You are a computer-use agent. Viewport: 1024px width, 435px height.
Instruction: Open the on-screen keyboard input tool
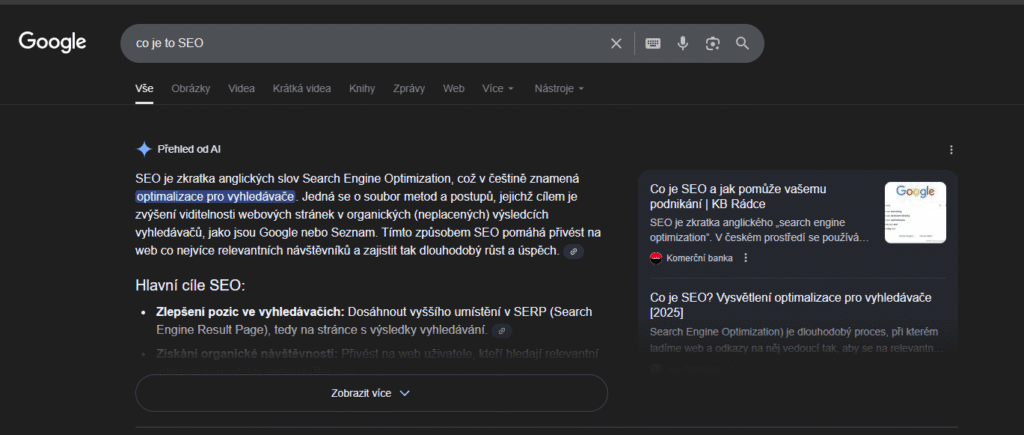[653, 43]
